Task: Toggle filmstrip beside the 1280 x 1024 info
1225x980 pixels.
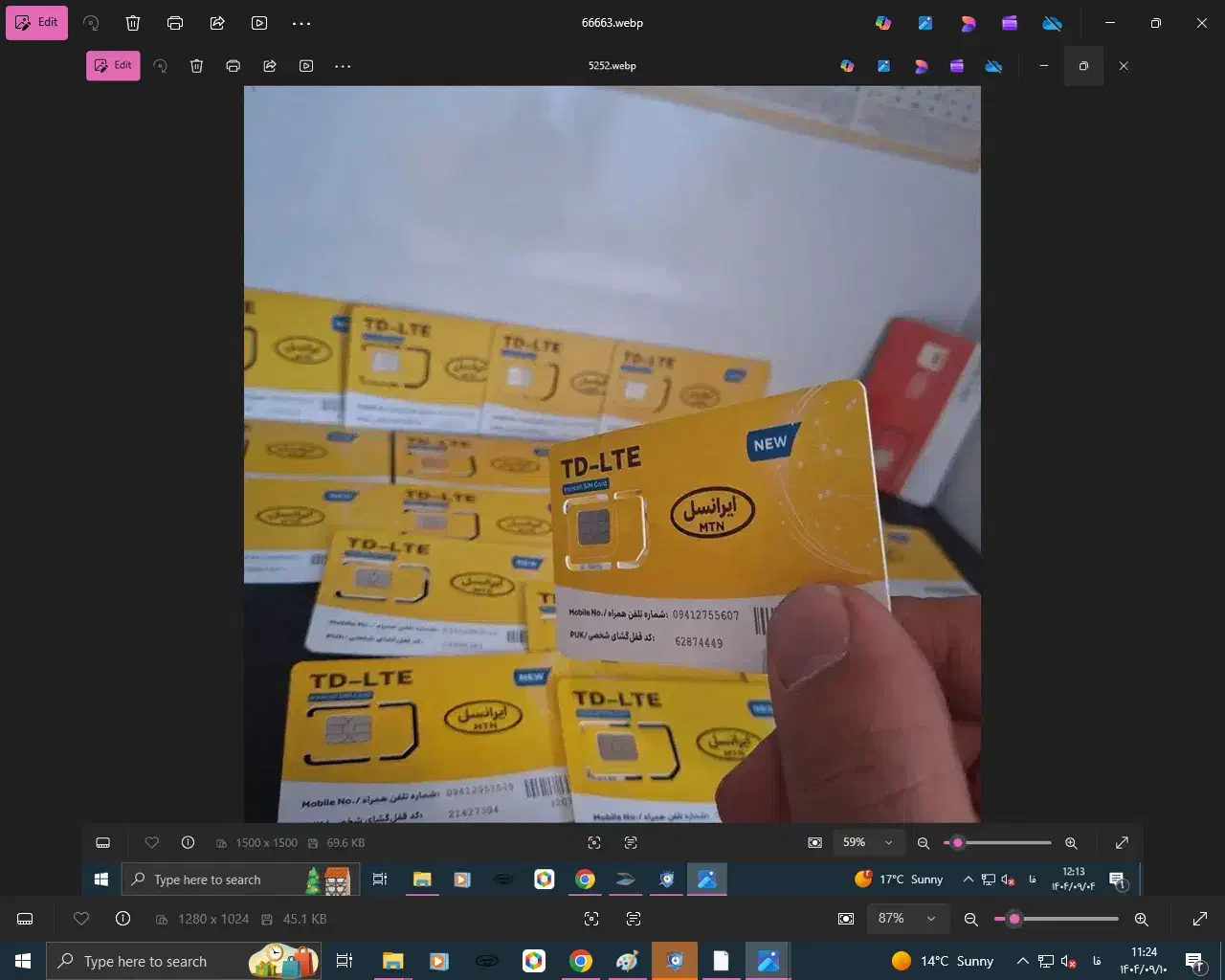Action: pos(26,919)
